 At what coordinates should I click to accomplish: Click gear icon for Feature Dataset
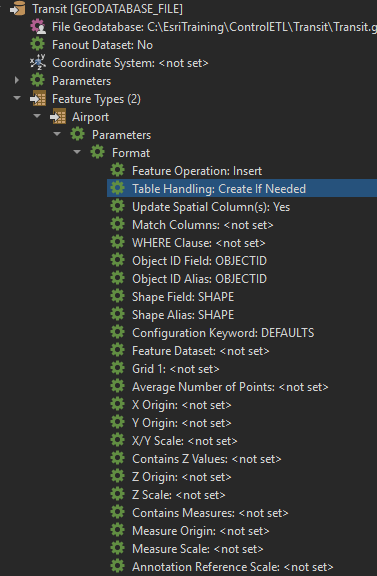(x=118, y=351)
